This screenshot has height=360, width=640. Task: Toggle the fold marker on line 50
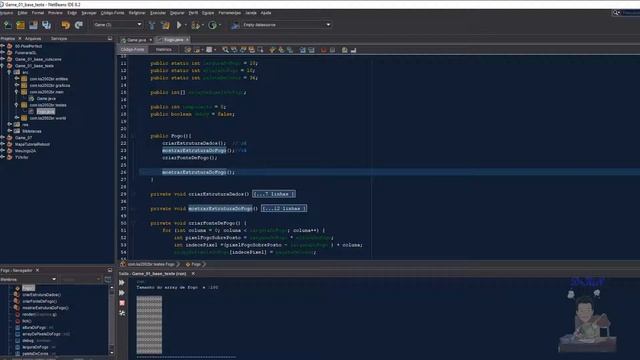(133, 223)
